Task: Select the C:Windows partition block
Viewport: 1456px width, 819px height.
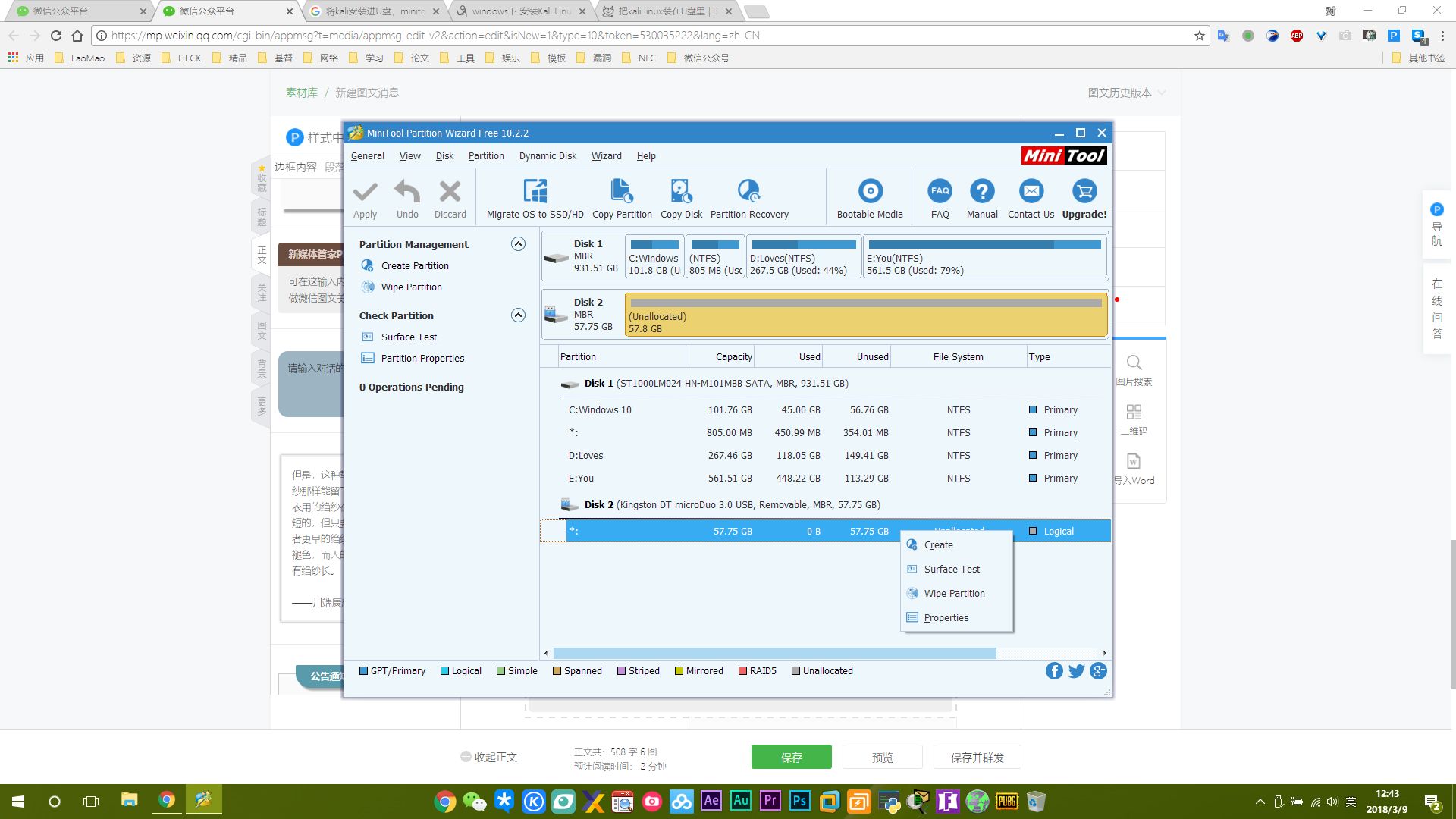Action: (x=654, y=257)
